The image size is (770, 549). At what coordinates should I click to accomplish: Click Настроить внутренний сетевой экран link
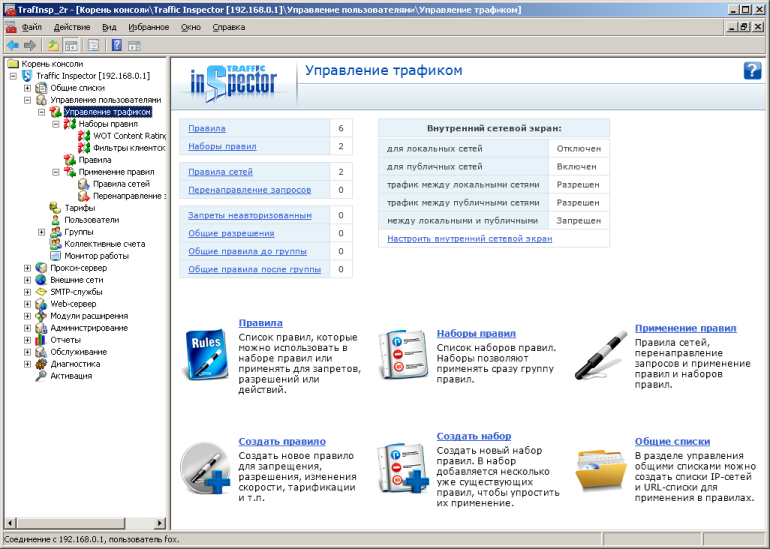469,239
